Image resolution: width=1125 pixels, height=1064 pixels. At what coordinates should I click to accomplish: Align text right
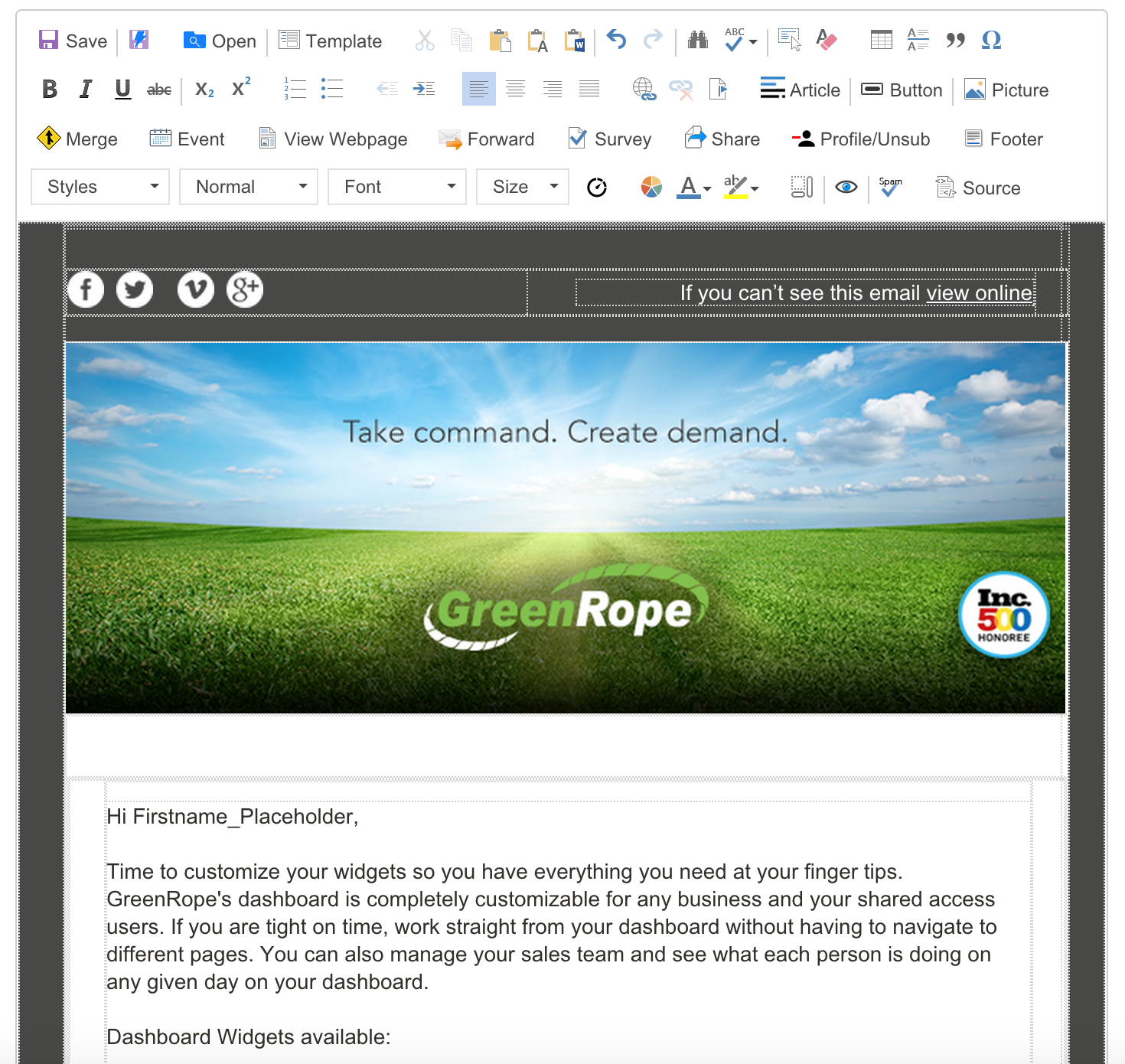point(553,90)
